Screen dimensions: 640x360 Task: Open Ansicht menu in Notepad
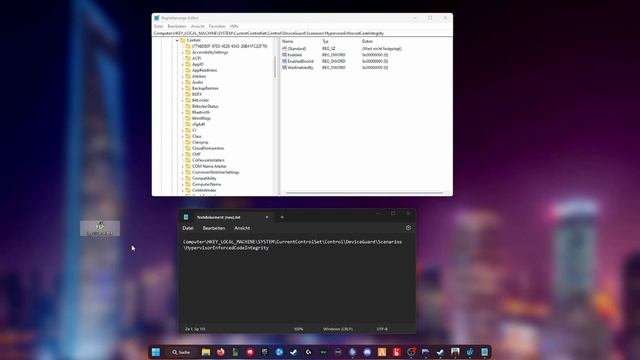(x=242, y=228)
